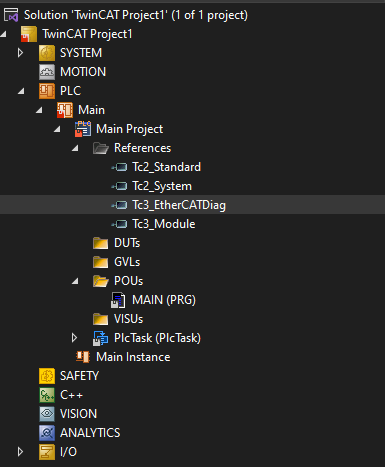Click the GVLs folder icon

tap(101, 262)
